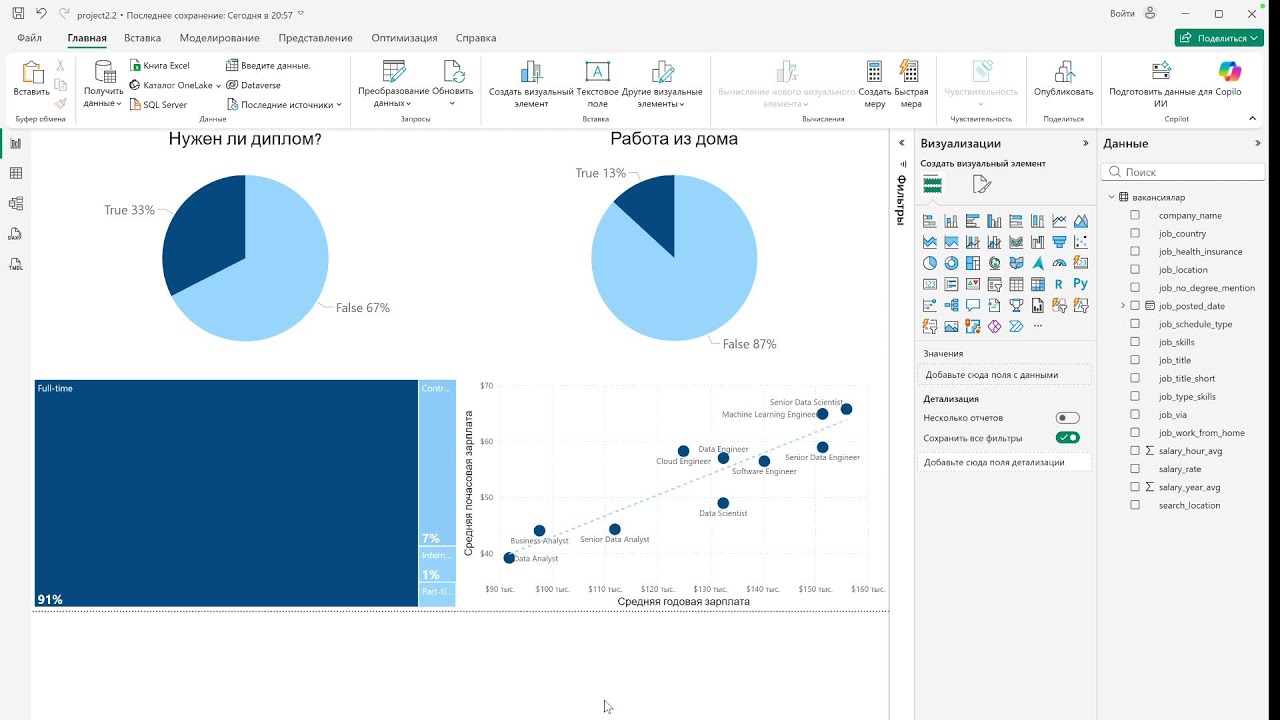This screenshot has width=1280, height=720.
Task: Open Report view in left sidebar
Action: (15, 143)
